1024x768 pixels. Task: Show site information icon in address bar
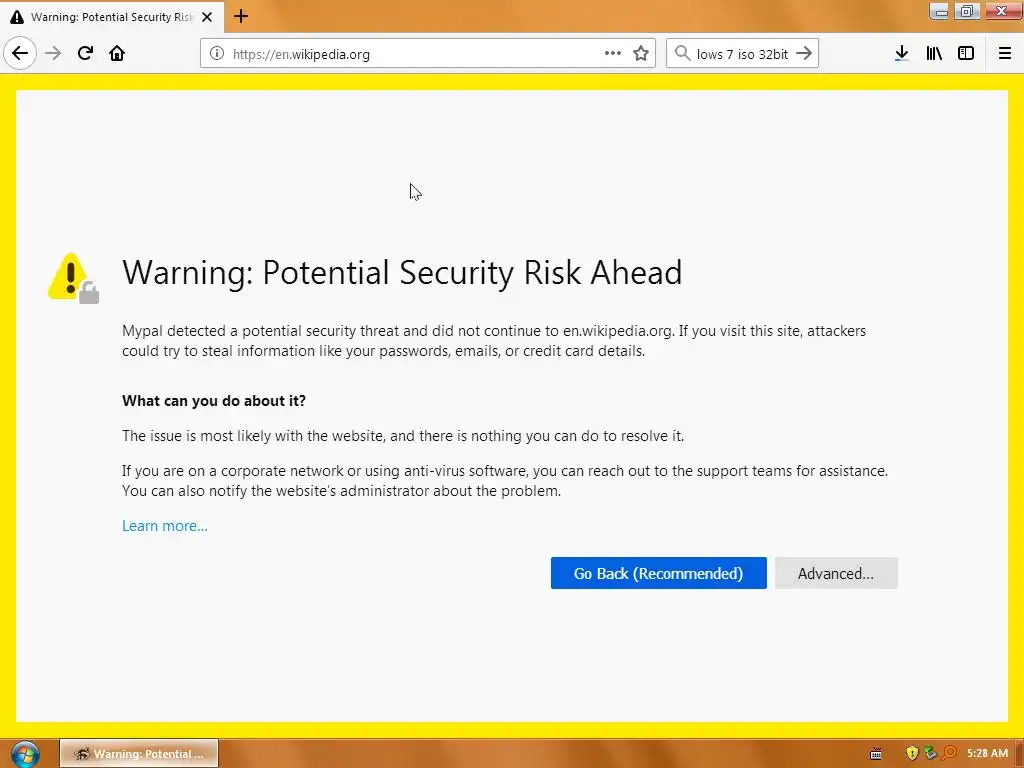(x=217, y=54)
